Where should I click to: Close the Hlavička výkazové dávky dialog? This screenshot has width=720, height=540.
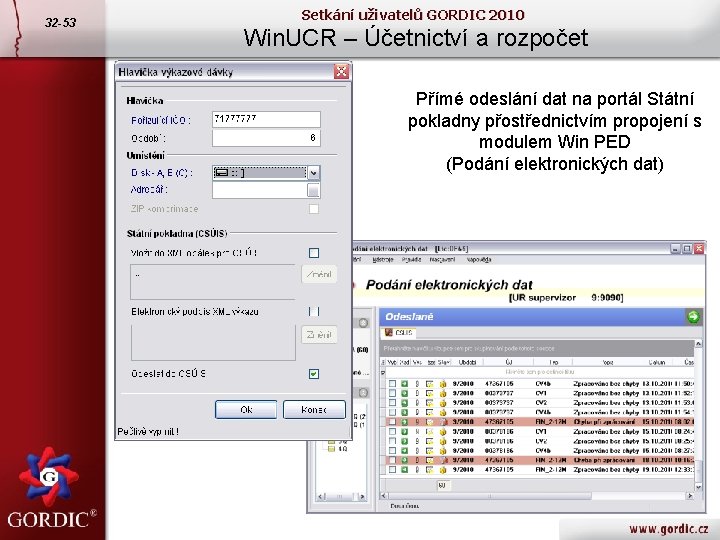point(341,72)
